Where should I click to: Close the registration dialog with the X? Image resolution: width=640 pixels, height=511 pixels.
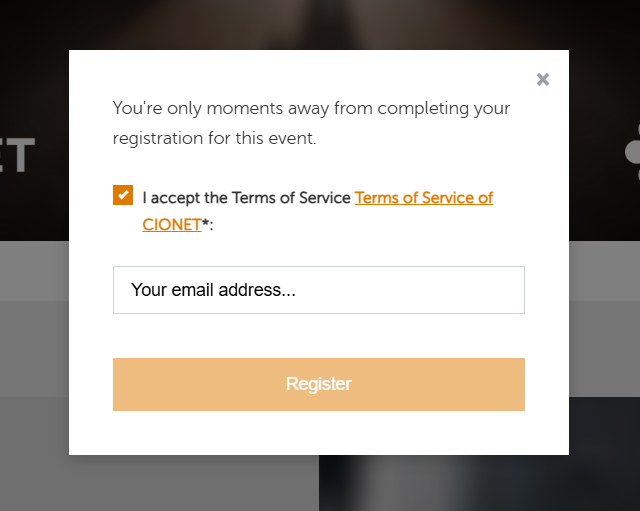[x=543, y=80]
